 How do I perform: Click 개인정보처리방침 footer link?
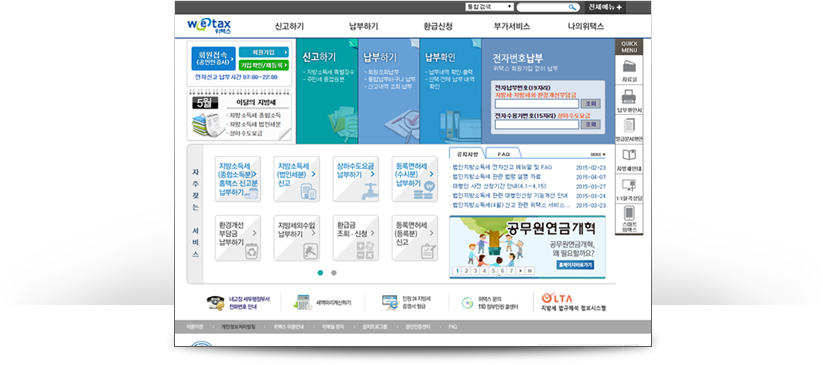(238, 327)
